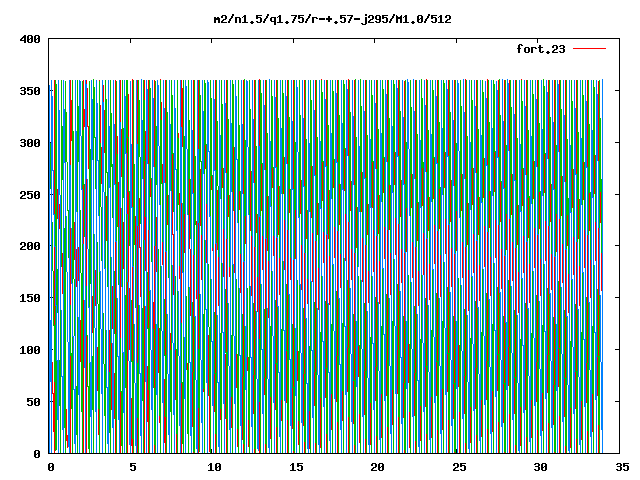Click the red legend line sample

pos(589,49)
